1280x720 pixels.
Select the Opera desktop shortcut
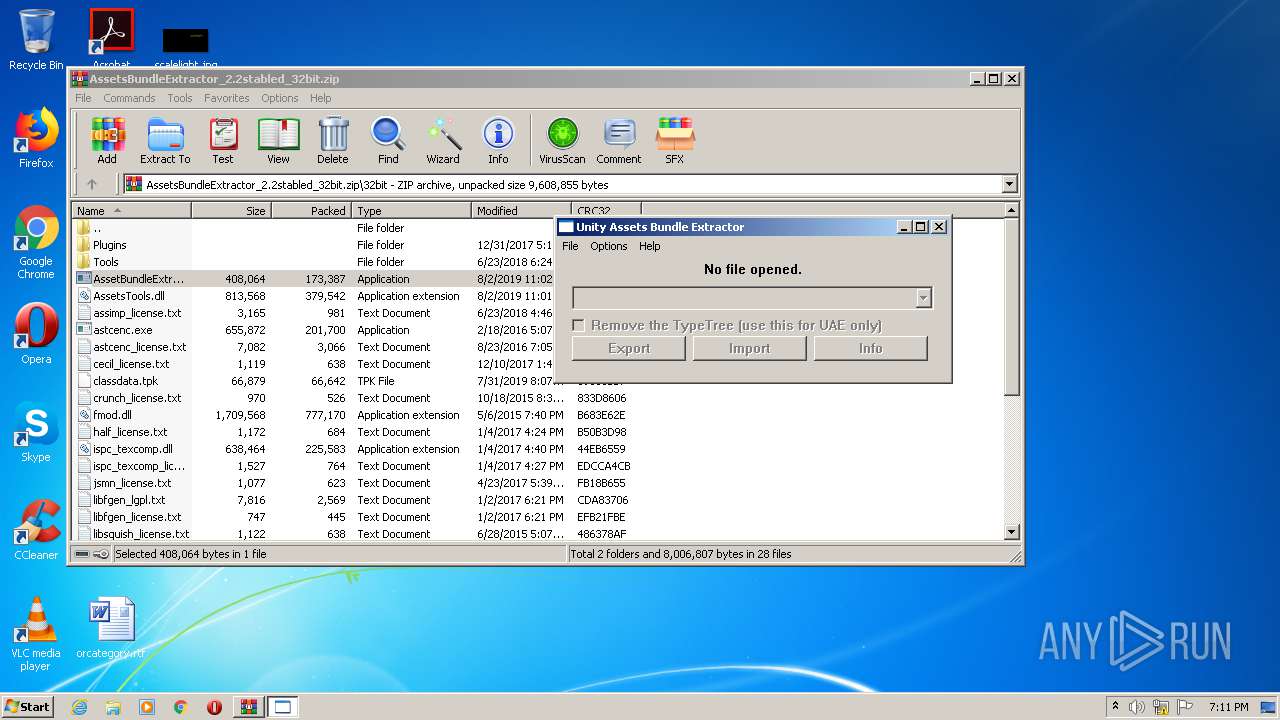pos(36,334)
